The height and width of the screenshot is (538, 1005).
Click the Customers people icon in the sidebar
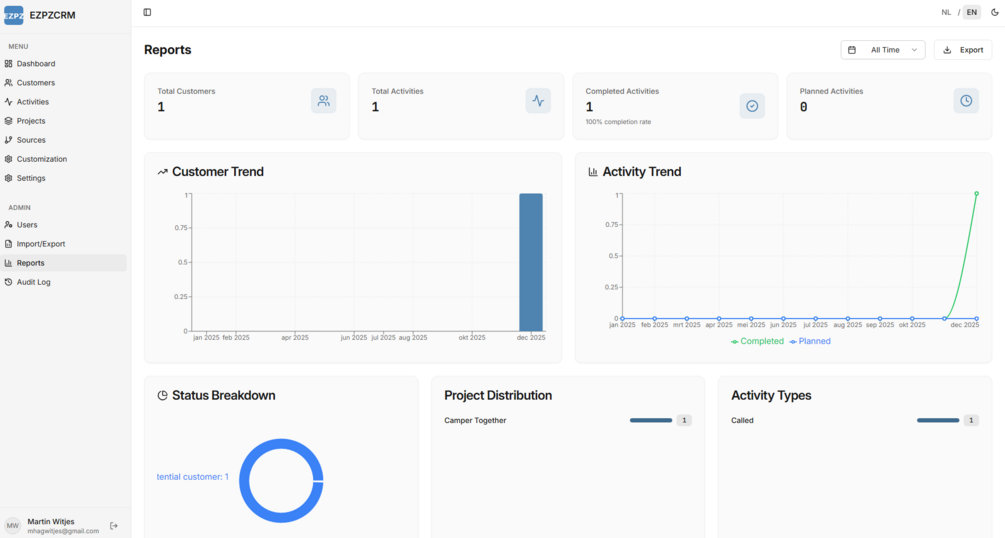(8, 83)
